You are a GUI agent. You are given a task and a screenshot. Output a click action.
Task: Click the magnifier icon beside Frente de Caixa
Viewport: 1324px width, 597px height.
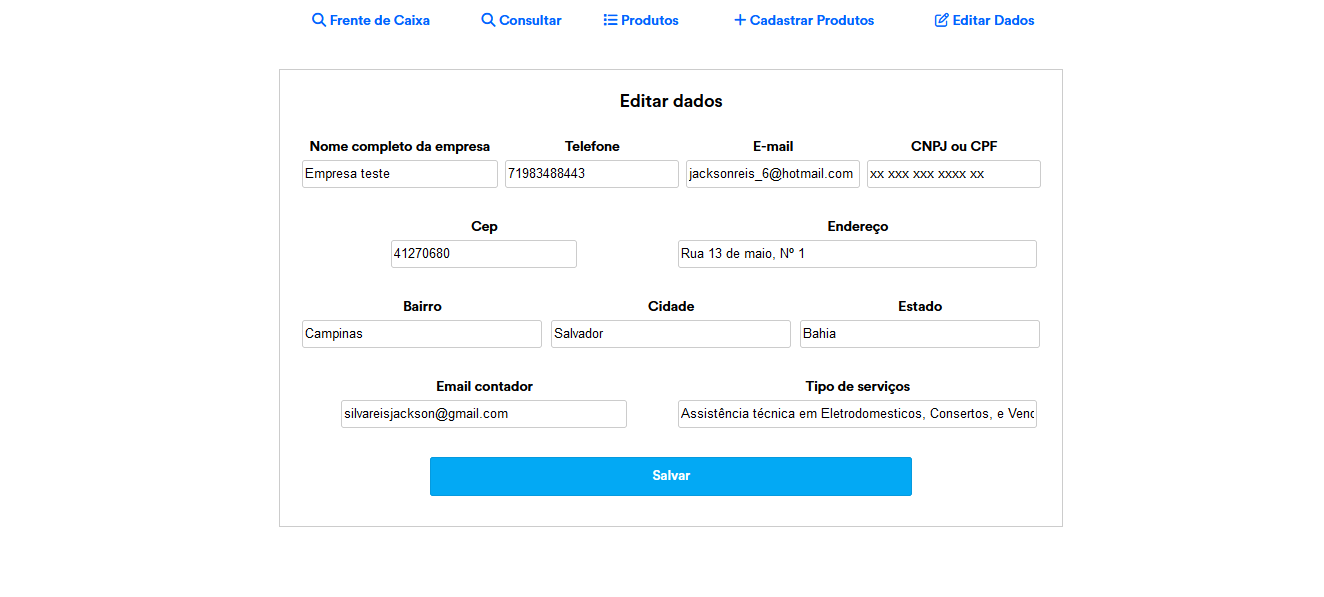[319, 20]
